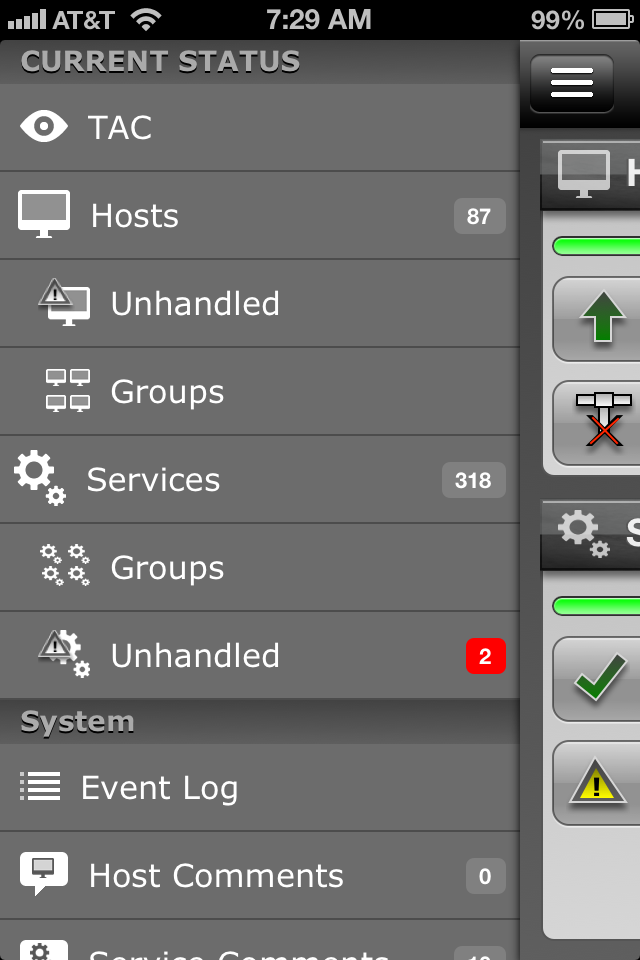Open Unhandled hosts warning icon
Image resolution: width=640 pixels, height=960 pixels.
[64, 302]
